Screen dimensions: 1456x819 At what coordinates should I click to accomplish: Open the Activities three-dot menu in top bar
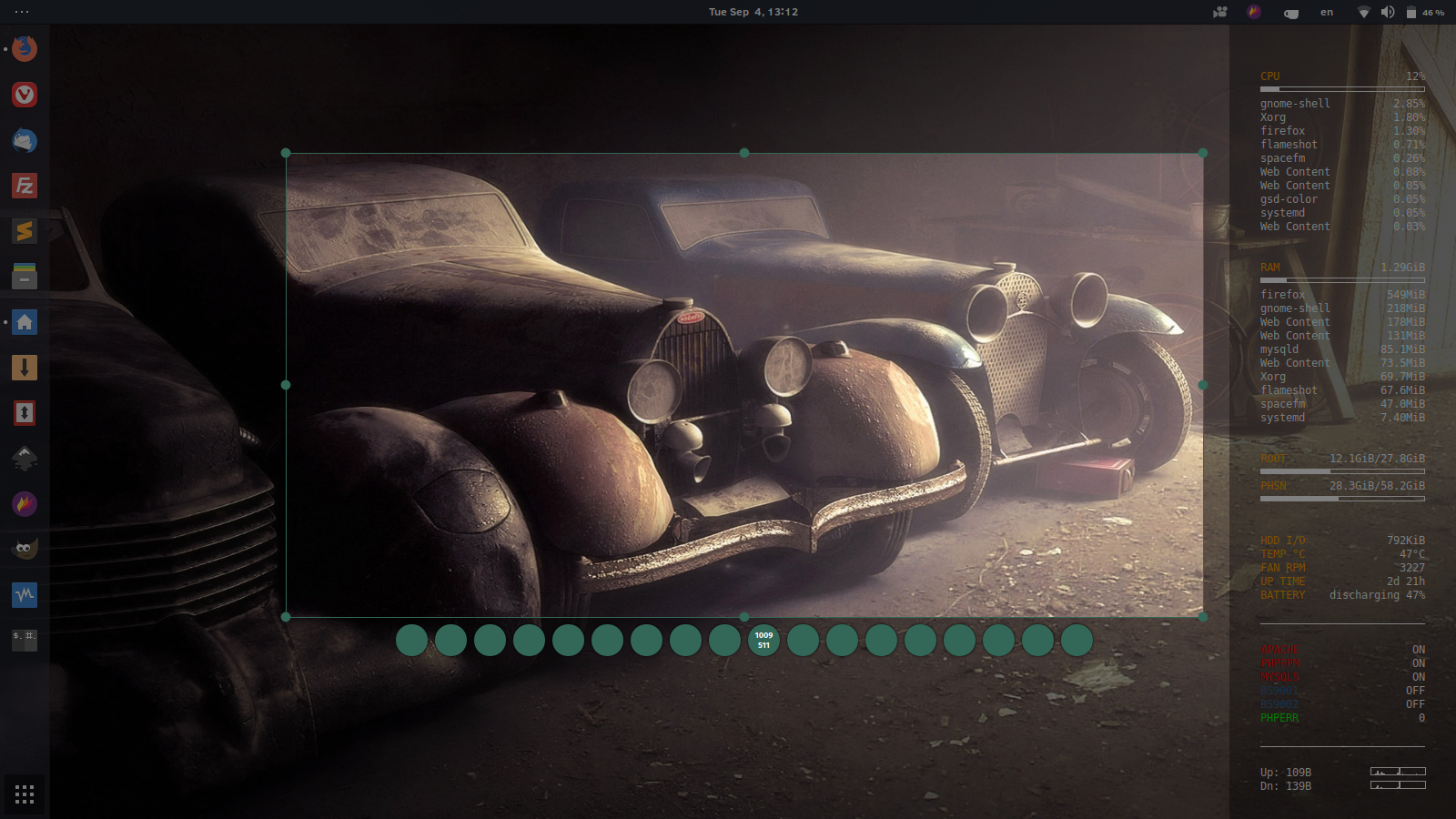point(22,12)
